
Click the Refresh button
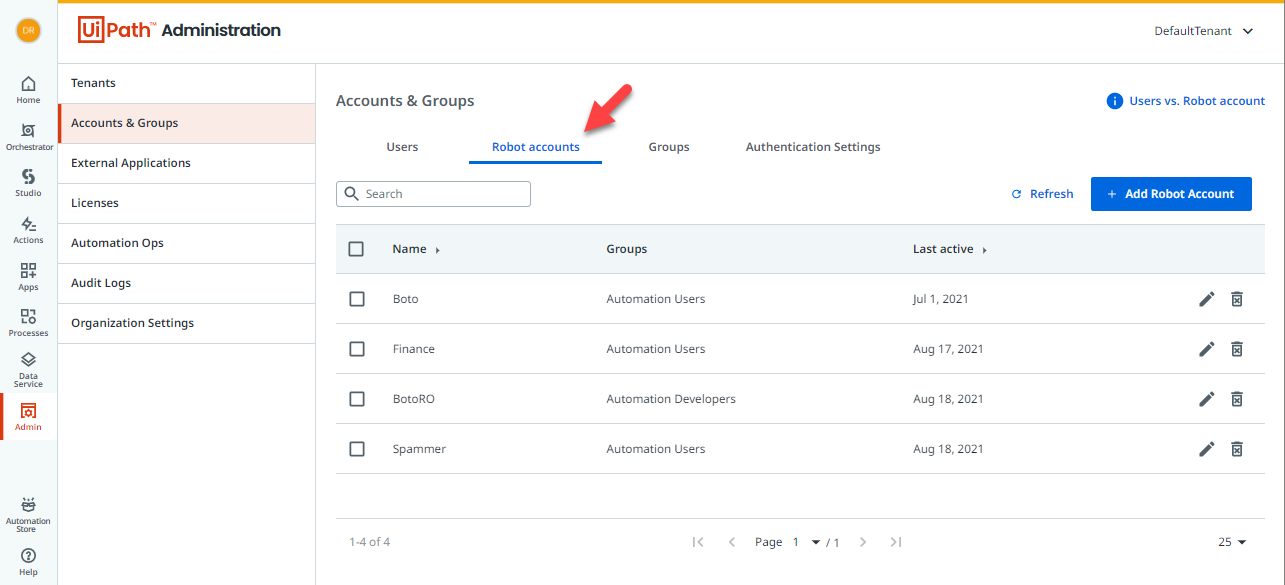pyautogui.click(x=1042, y=194)
